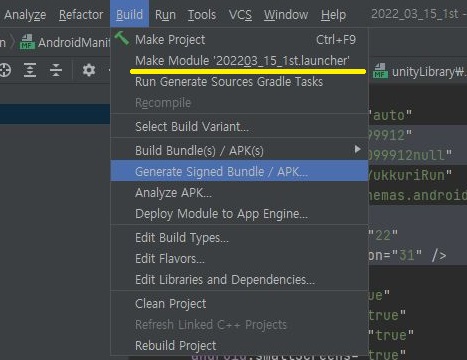Open Edit Libraries and Dependencies...
Screen dimensions: 467x360
click(239, 280)
